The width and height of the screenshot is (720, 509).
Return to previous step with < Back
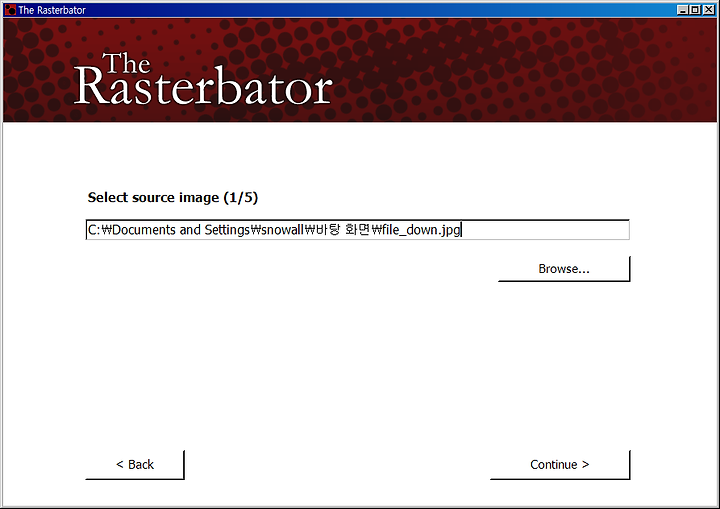(135, 465)
